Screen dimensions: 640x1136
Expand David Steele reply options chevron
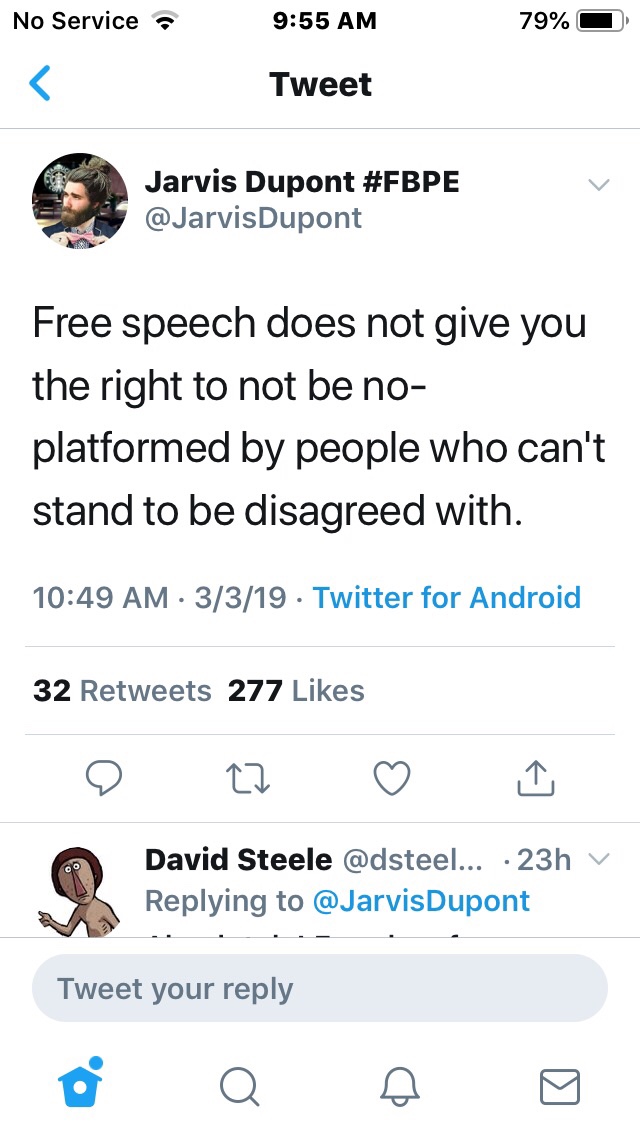pyautogui.click(x=598, y=859)
